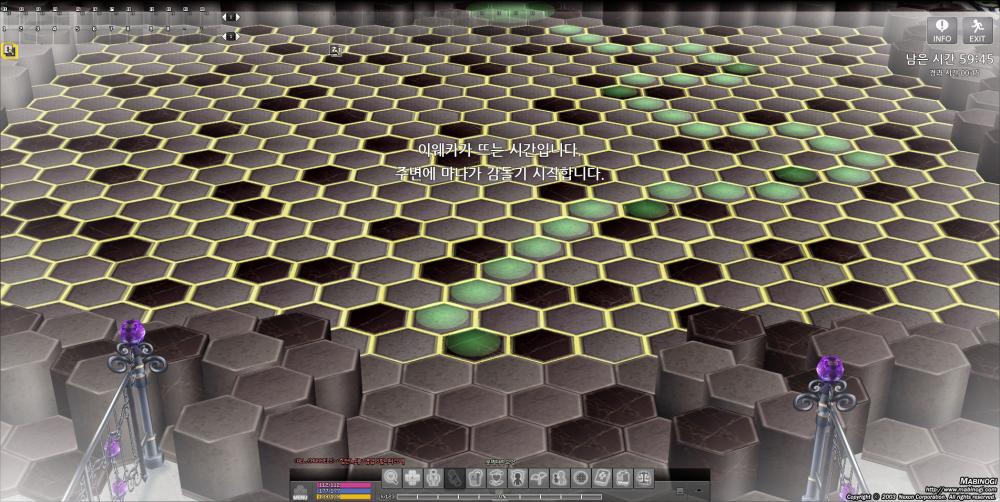The width and height of the screenshot is (1000, 502).
Task: Select the yellow-highlighted icon at left edge
Action: coord(9,50)
